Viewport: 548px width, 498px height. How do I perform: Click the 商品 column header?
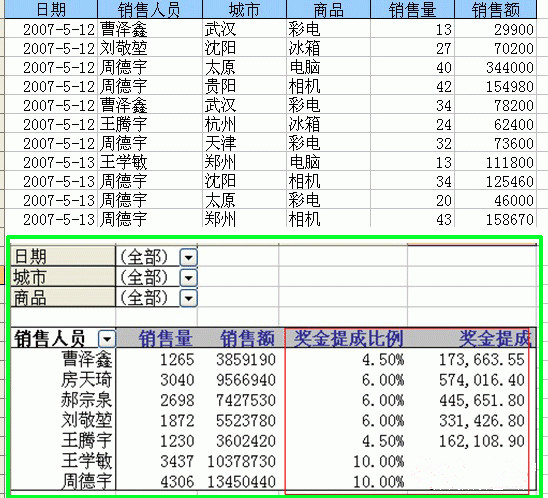click(x=328, y=9)
